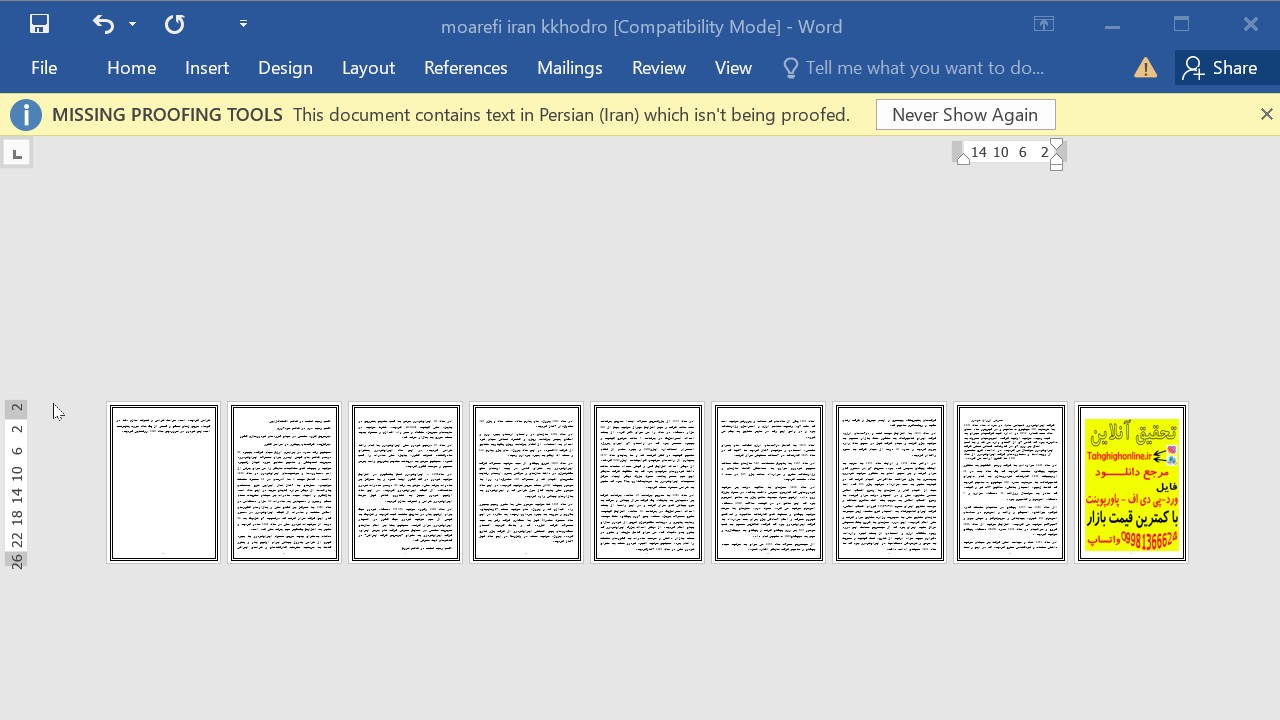The height and width of the screenshot is (720, 1280).
Task: Click the eighth page, next to the yellow one
Action: (1011, 483)
